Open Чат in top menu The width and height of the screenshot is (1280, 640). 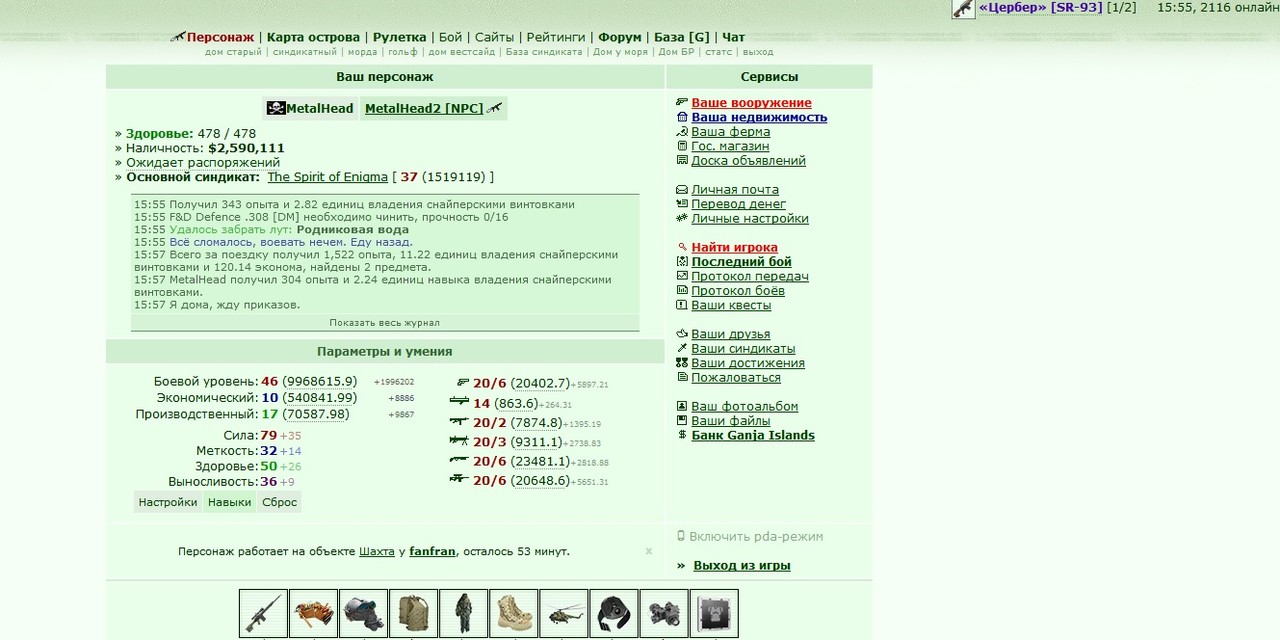pyautogui.click(x=733, y=37)
